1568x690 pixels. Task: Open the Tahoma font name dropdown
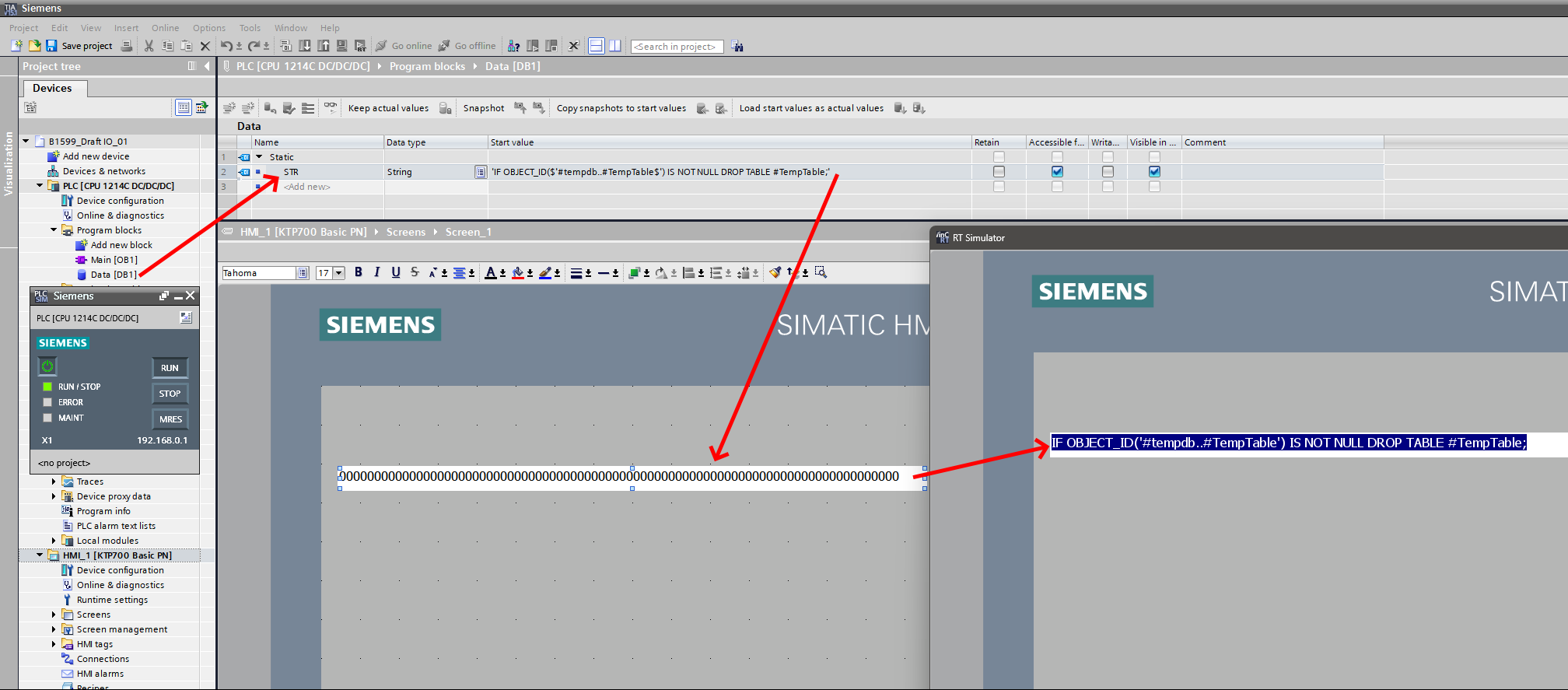pyautogui.click(x=302, y=273)
